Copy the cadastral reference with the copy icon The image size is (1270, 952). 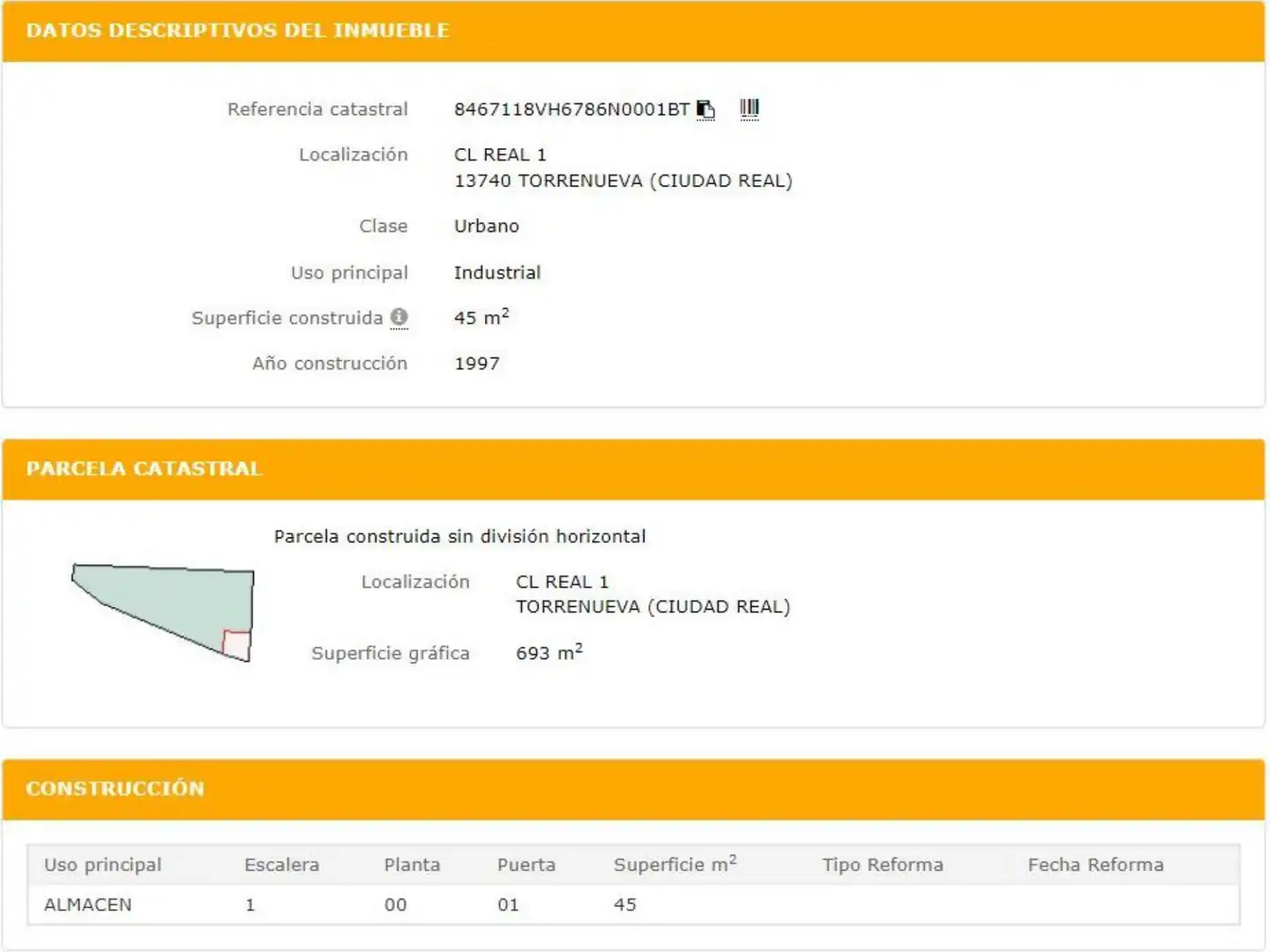point(706,109)
